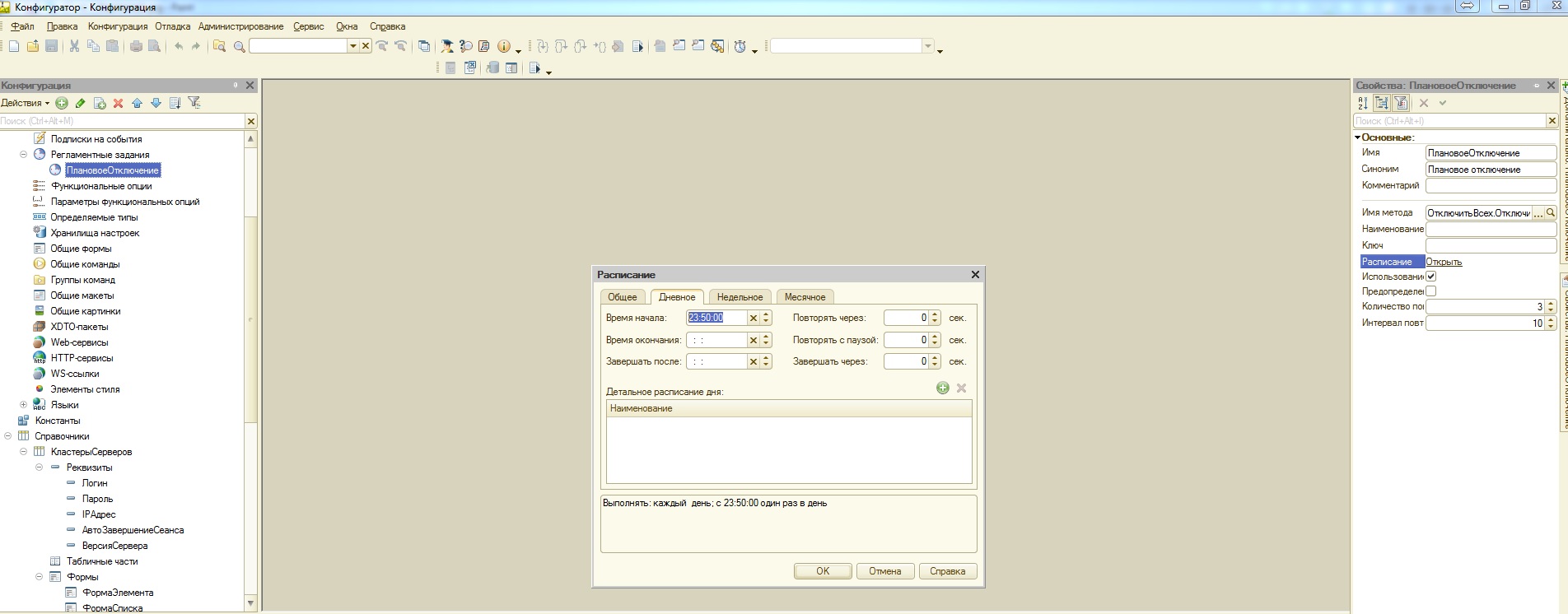The height and width of the screenshot is (614, 1568).
Task: Expand the Языки tree node
Action: tap(23, 404)
